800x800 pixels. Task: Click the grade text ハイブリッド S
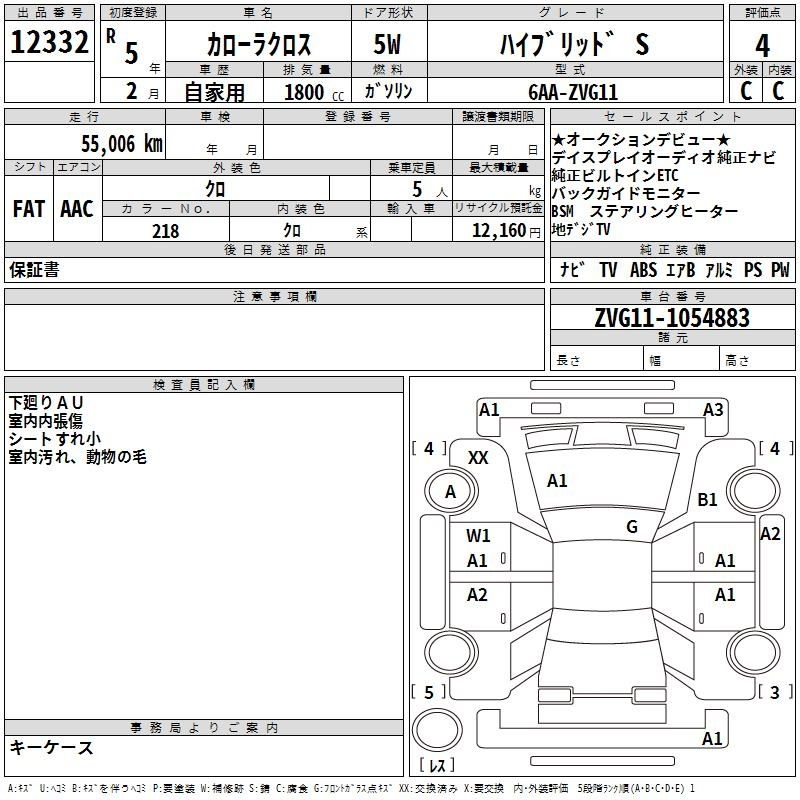coord(573,45)
